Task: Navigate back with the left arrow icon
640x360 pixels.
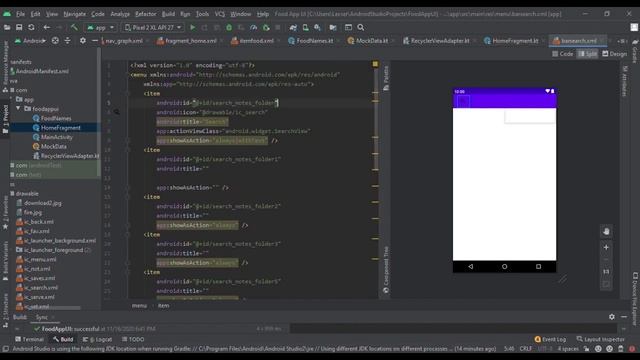Action: [47, 27]
